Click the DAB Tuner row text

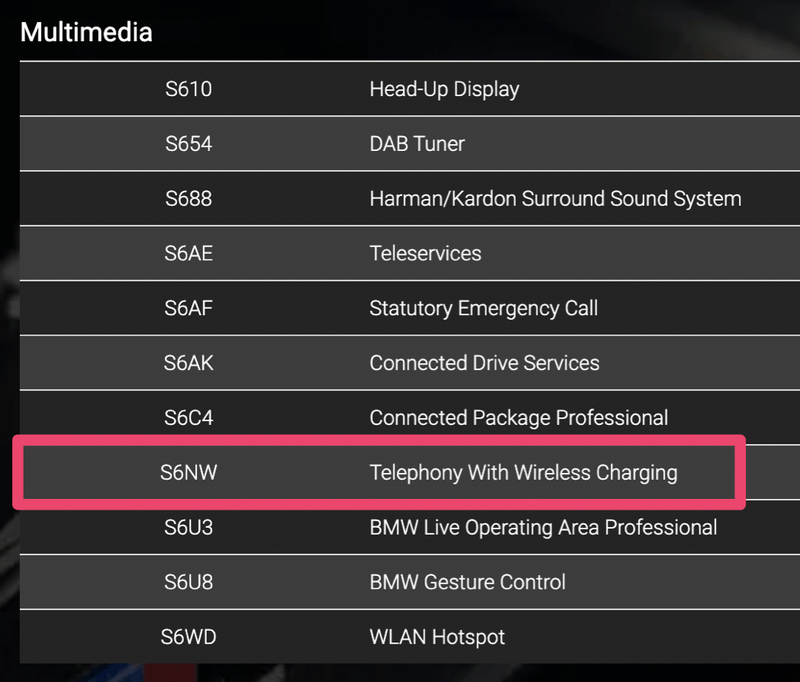click(x=417, y=144)
